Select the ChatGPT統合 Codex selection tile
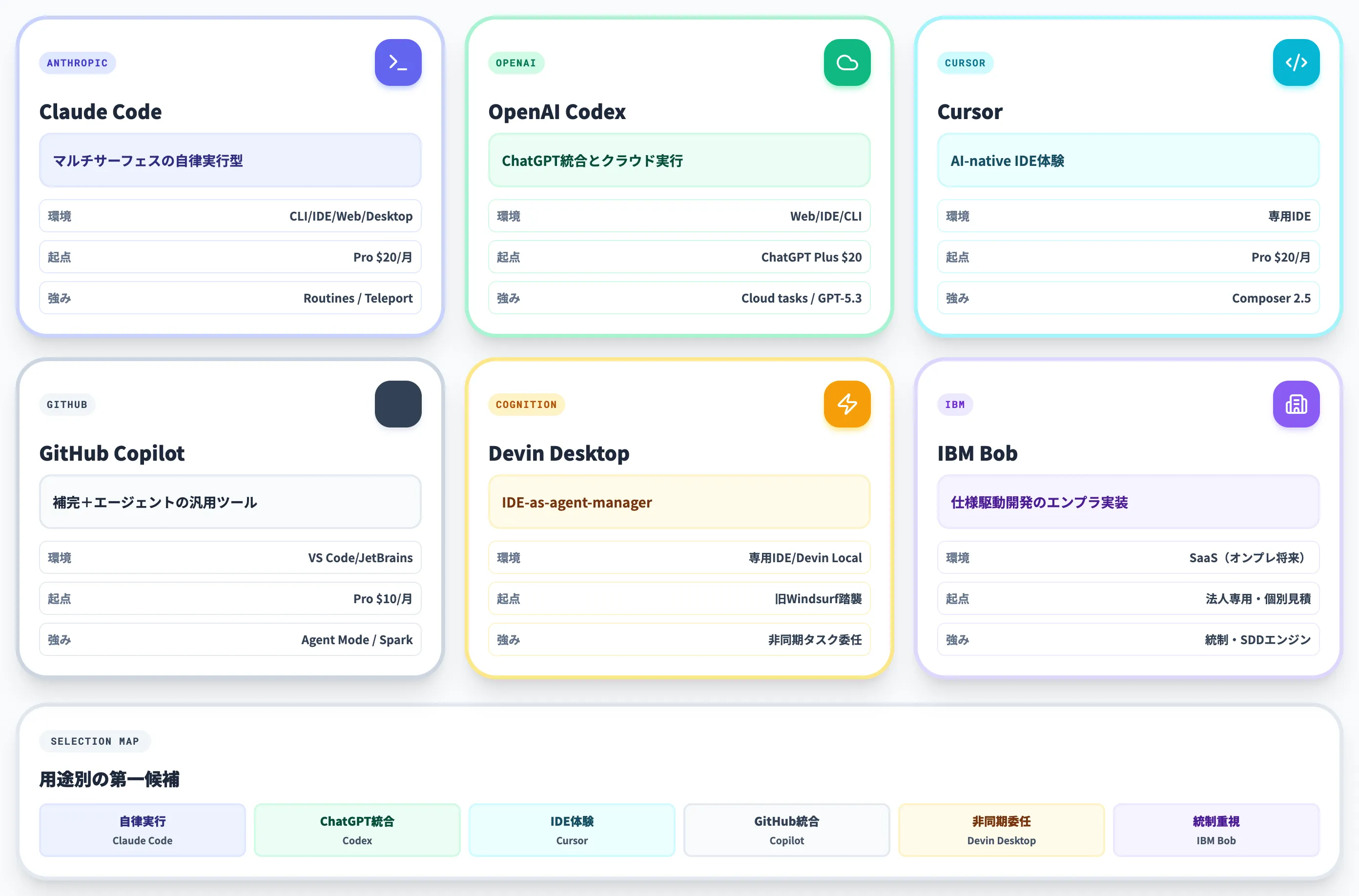This screenshot has width=1359, height=896. coord(357,830)
